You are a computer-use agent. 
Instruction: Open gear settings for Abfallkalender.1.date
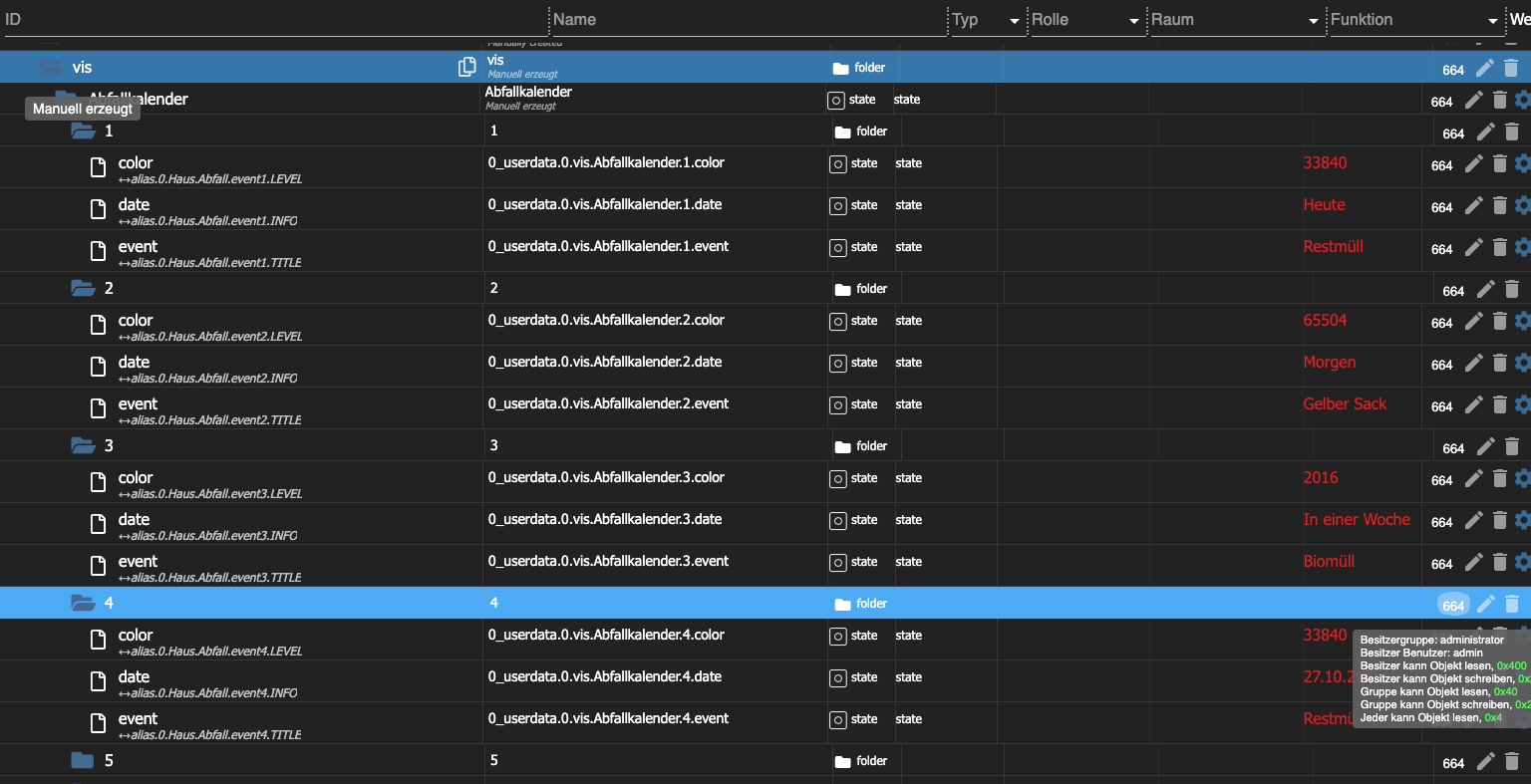tap(1522, 205)
